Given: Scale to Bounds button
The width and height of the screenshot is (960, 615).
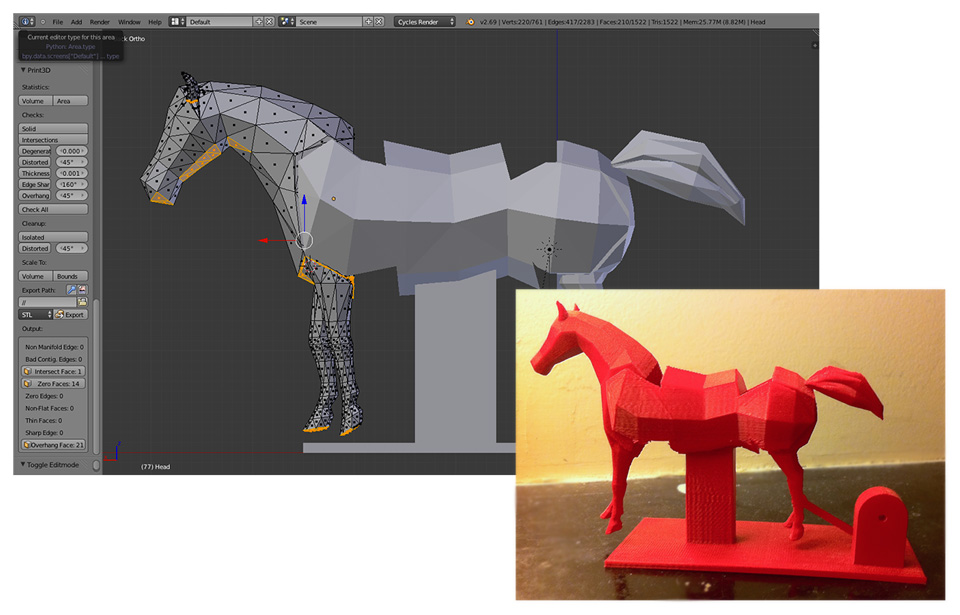Looking at the screenshot, I should click(x=70, y=276).
